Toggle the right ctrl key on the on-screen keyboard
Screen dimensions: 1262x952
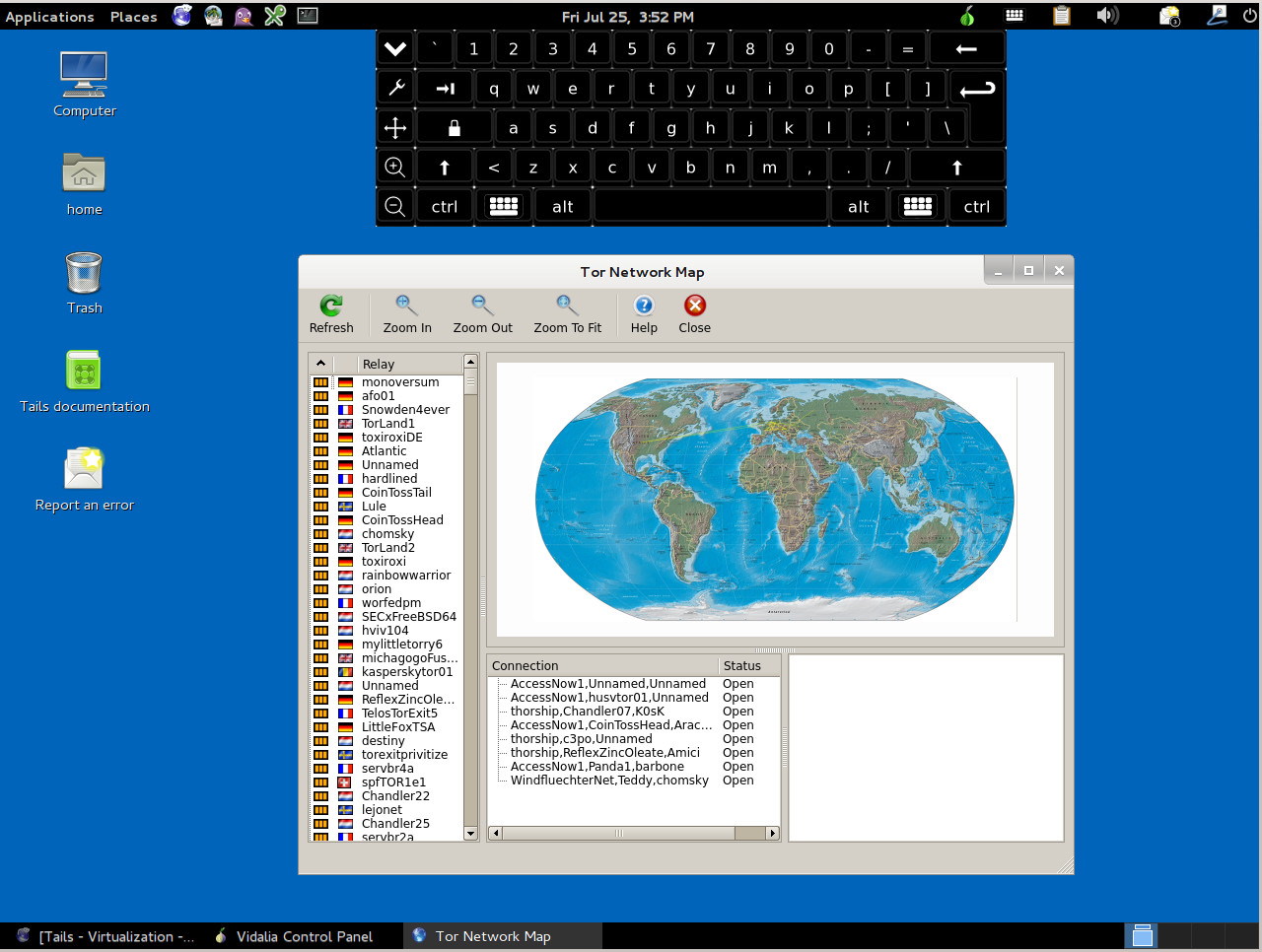(x=977, y=206)
